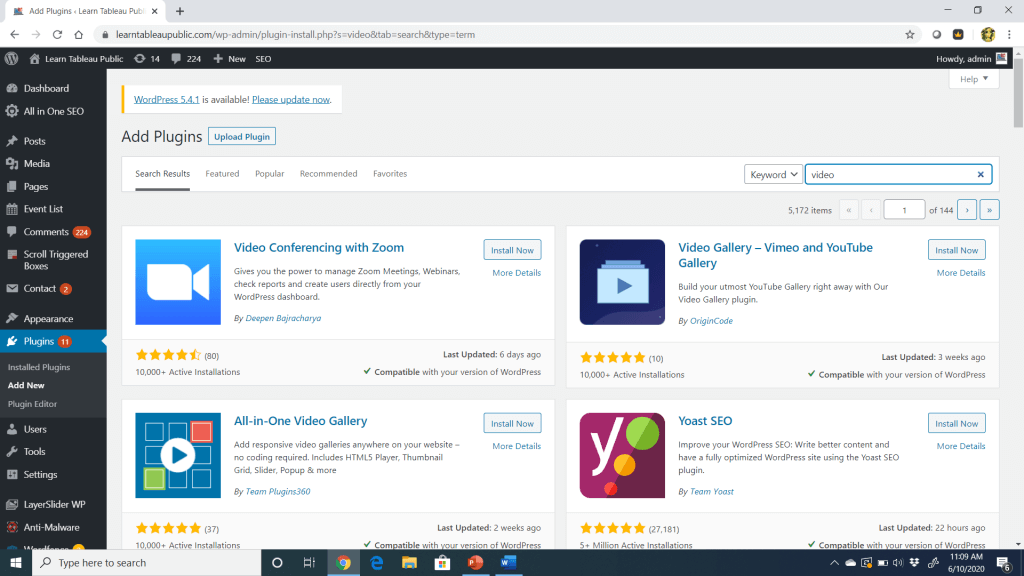Image resolution: width=1024 pixels, height=576 pixels.
Task: Open the Users menu
Action: tap(35, 429)
